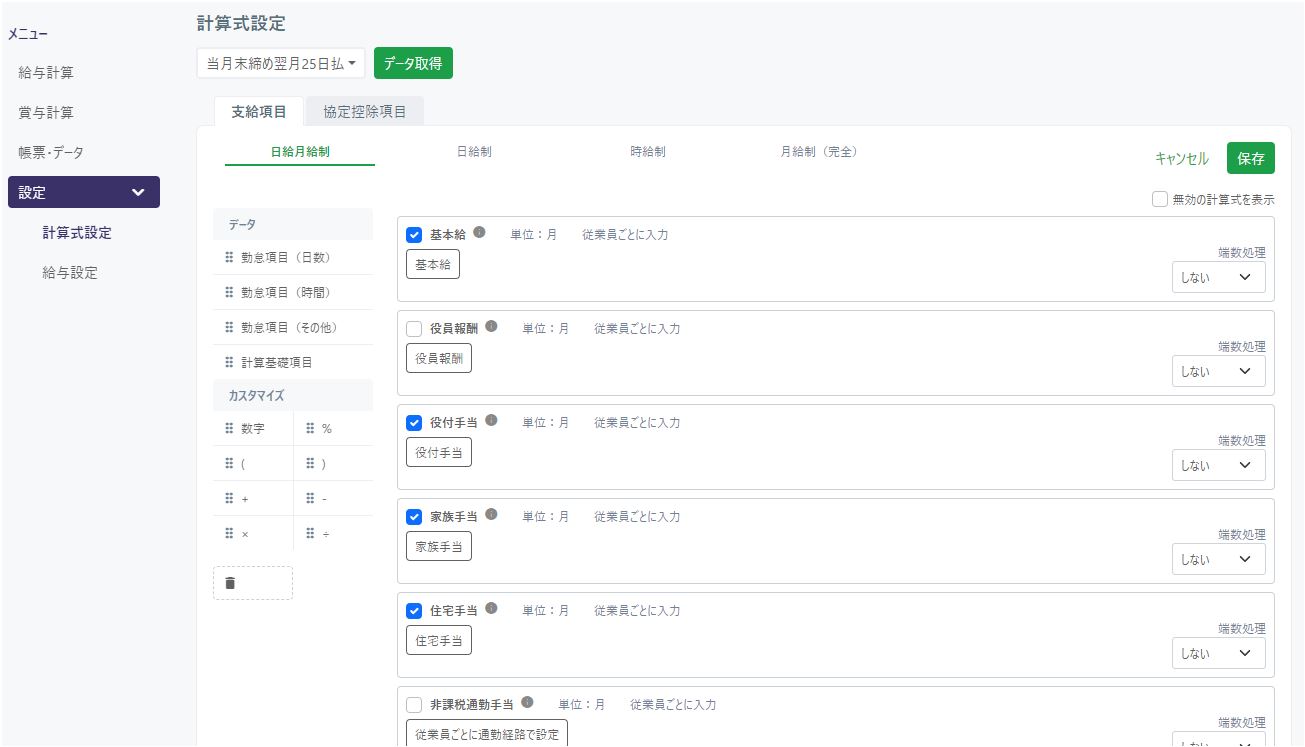Open the 端数処理 dropdown for 基本給
Viewport: 1305px width, 747px height.
click(x=1218, y=277)
